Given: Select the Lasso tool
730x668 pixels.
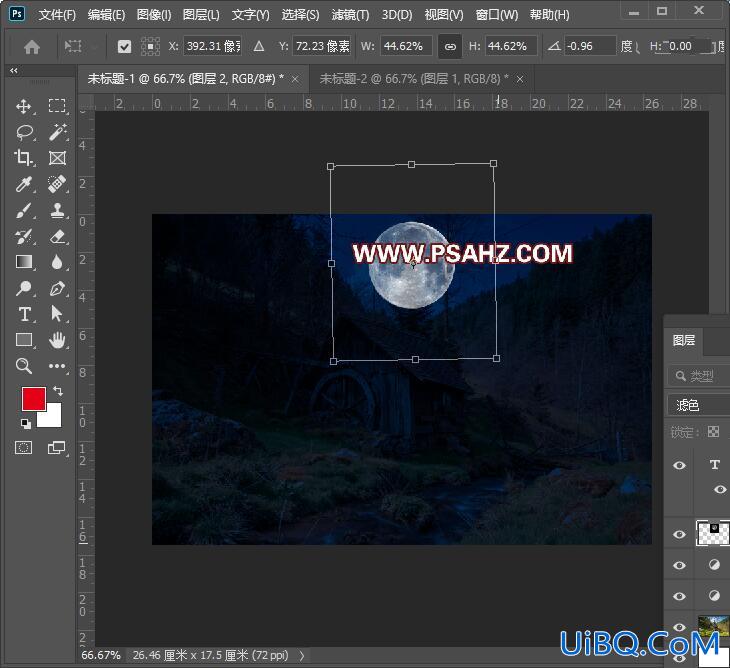Looking at the screenshot, I should [x=24, y=132].
